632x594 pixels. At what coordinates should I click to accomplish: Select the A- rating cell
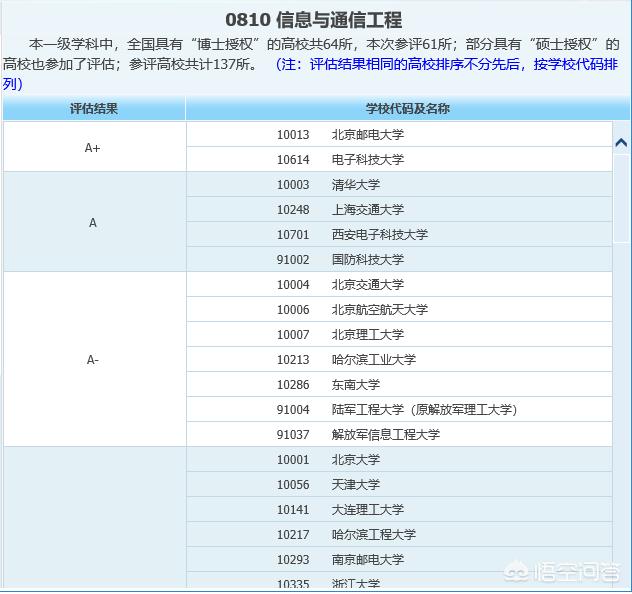[x=94, y=359]
